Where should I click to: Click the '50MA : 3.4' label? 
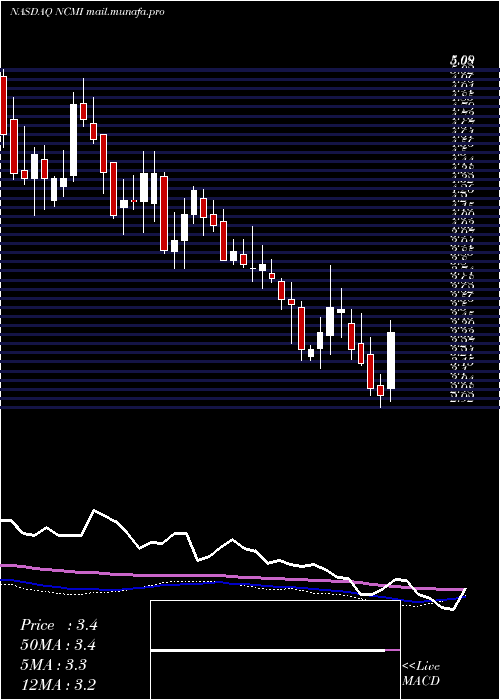58,645
